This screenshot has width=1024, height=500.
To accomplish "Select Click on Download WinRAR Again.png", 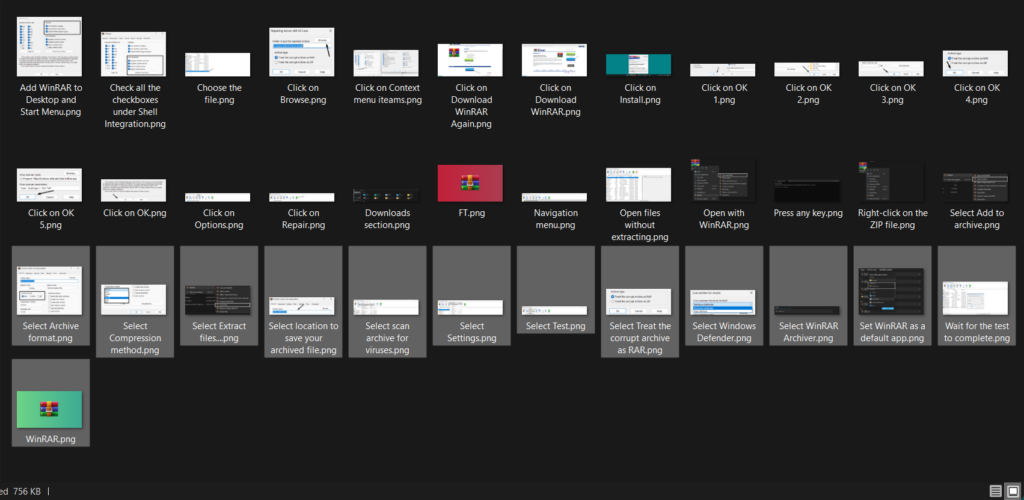I will click(470, 58).
